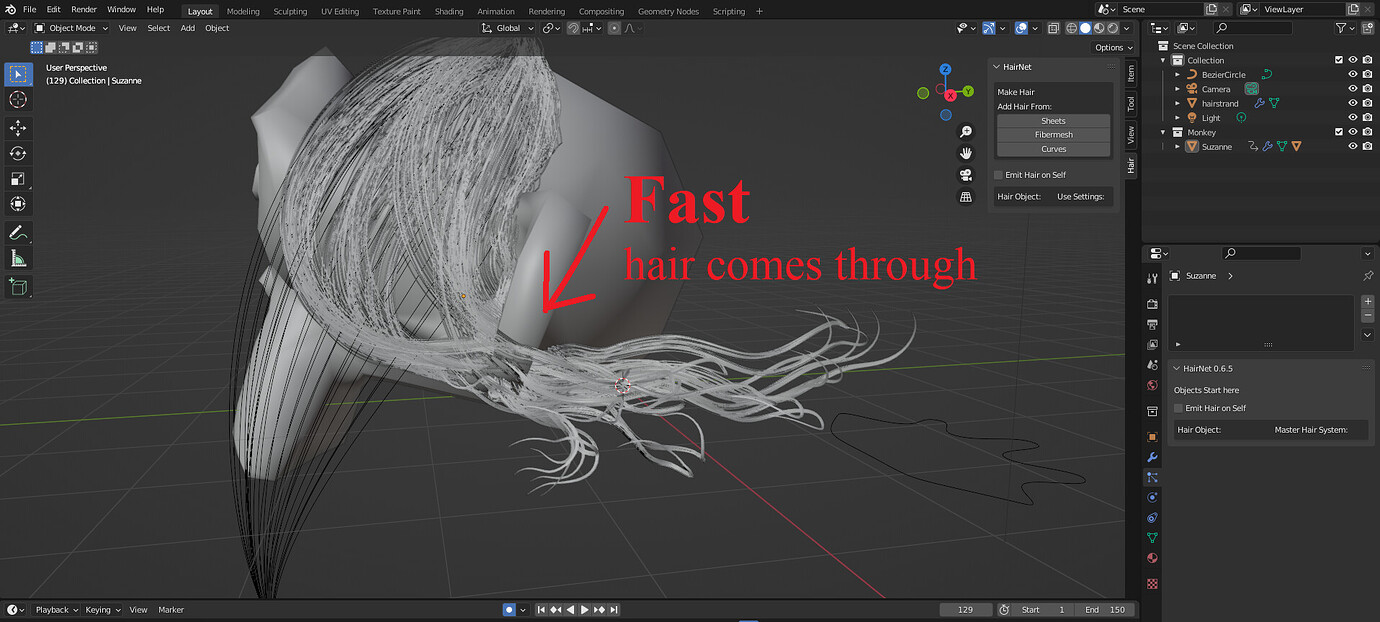Uncheck the Collection exclude checkbox
The image size is (1380, 622).
coord(1339,60)
